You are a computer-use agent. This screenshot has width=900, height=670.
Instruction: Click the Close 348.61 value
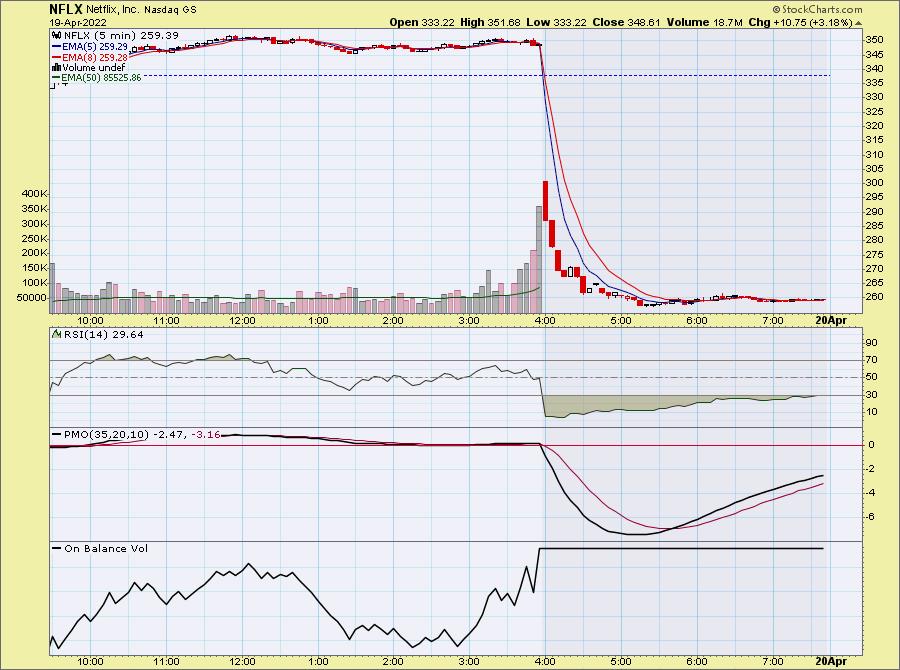[x=626, y=22]
